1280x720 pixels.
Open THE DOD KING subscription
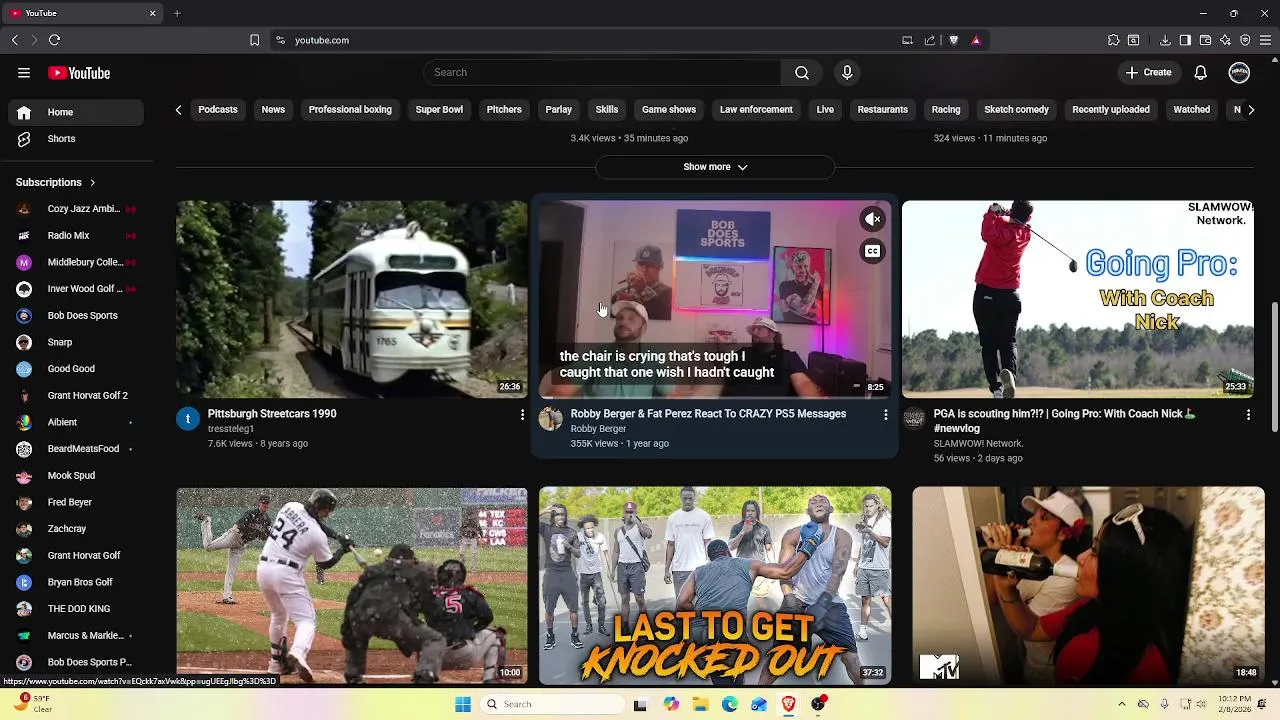coord(76,609)
